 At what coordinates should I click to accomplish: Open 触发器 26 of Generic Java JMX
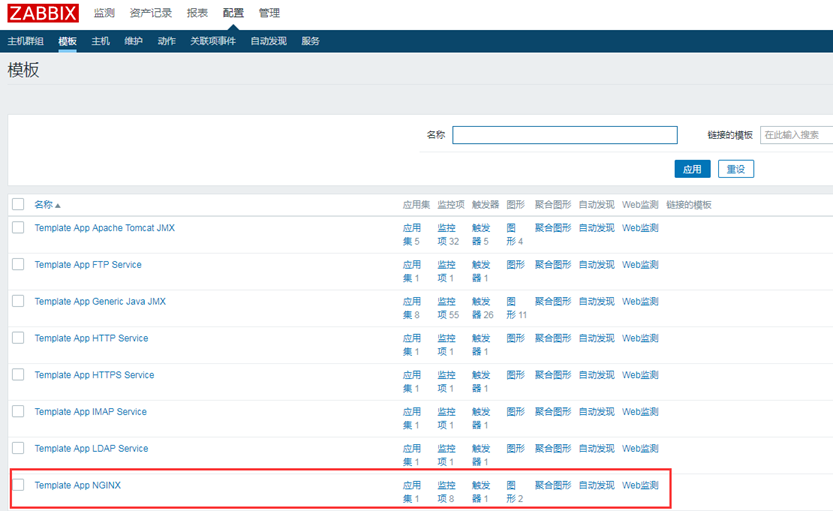pos(482,308)
